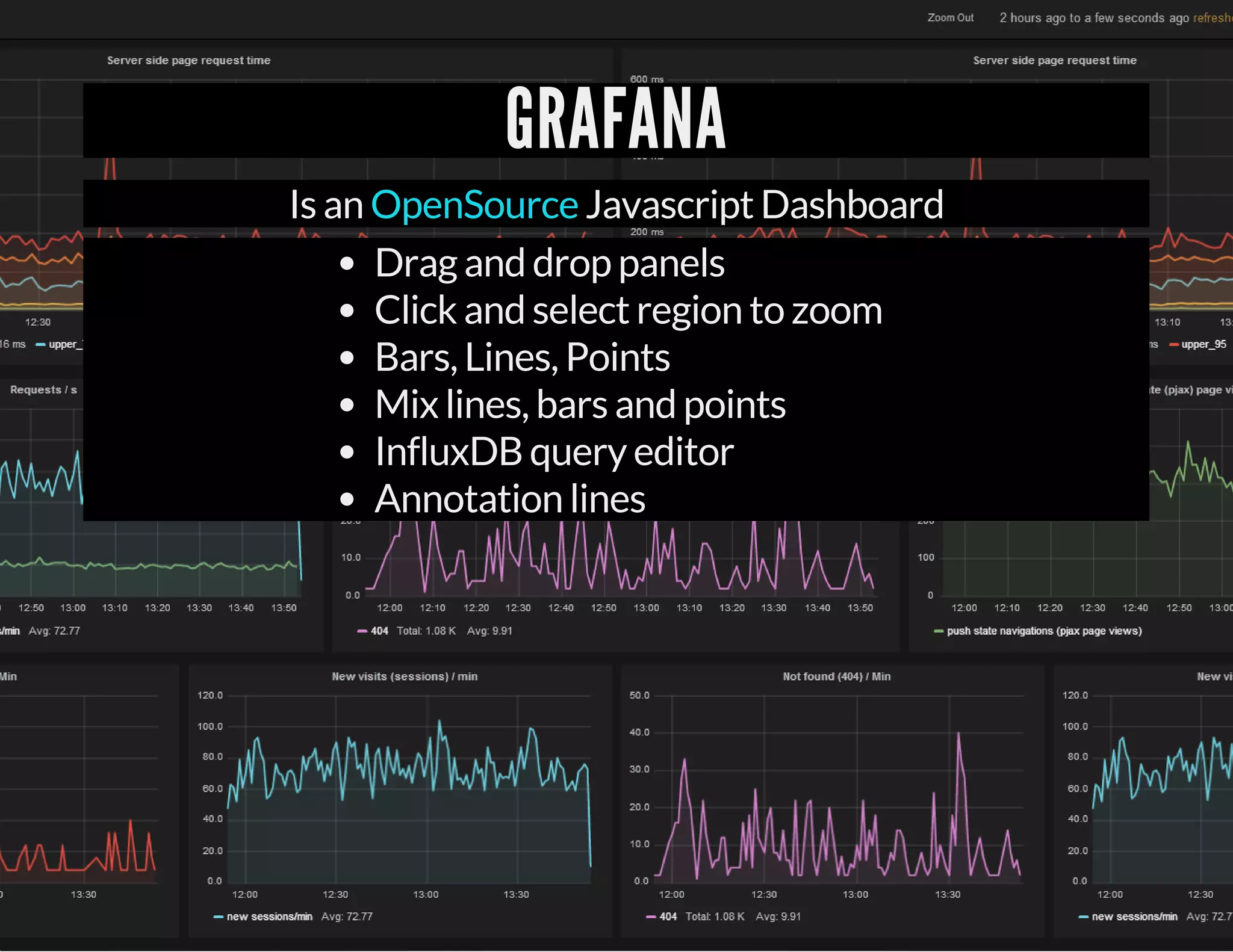Toggle 'new sessions/min' legend in New visits panel

coord(269,916)
